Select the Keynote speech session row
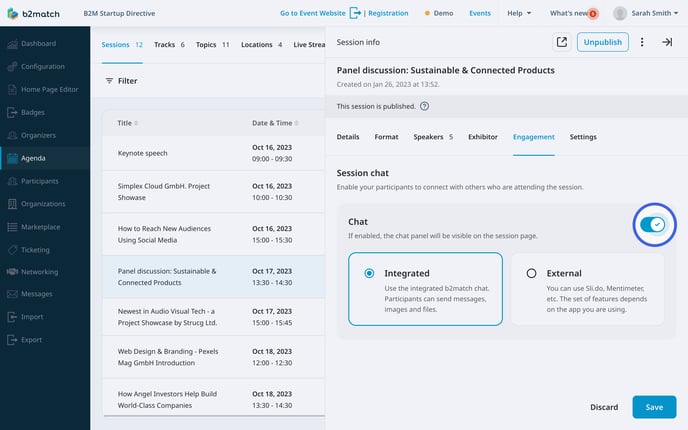This screenshot has width=688, height=430. (x=214, y=153)
